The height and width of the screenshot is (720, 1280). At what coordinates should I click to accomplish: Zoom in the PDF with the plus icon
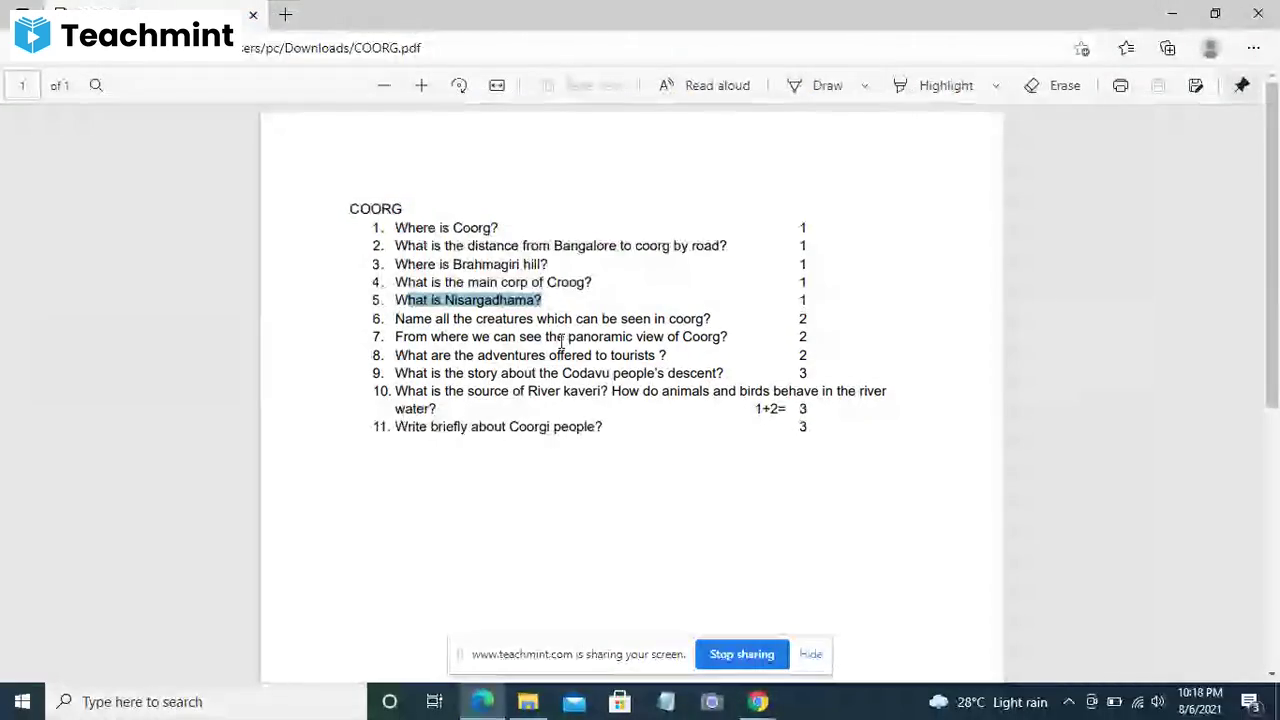421,86
